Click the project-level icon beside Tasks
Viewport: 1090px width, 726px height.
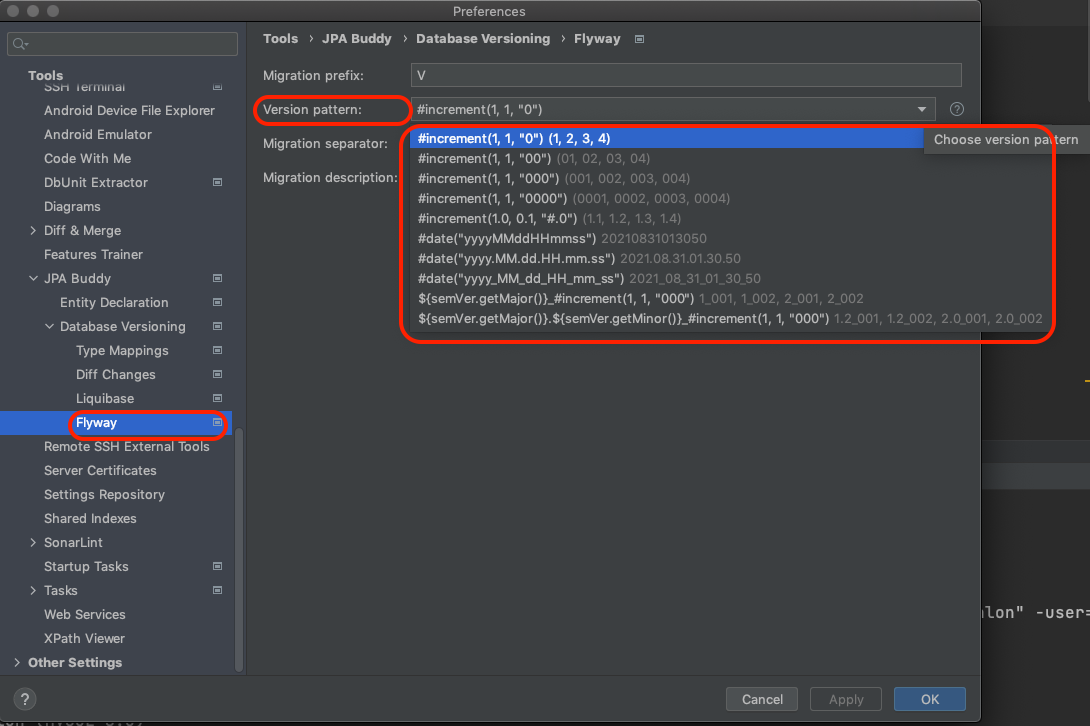pyautogui.click(x=218, y=590)
